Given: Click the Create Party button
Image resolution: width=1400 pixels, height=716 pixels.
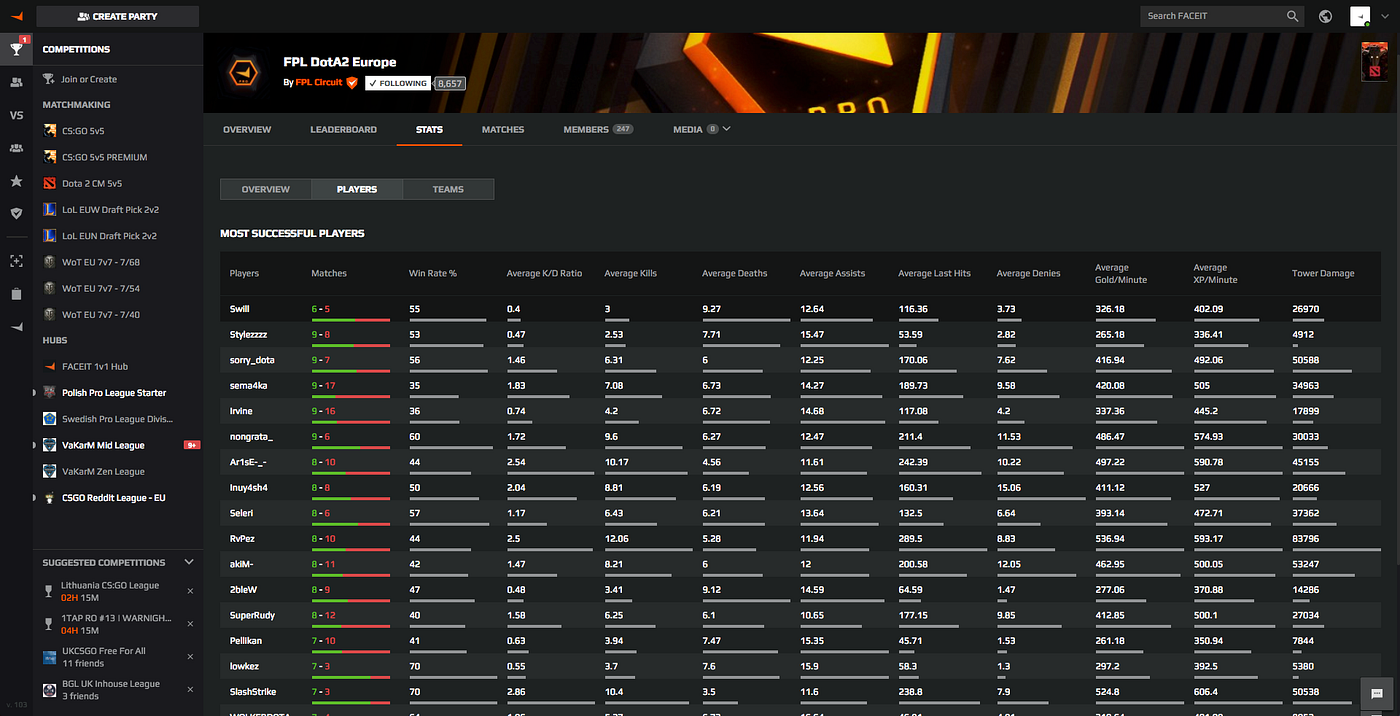Looking at the screenshot, I should [x=117, y=16].
